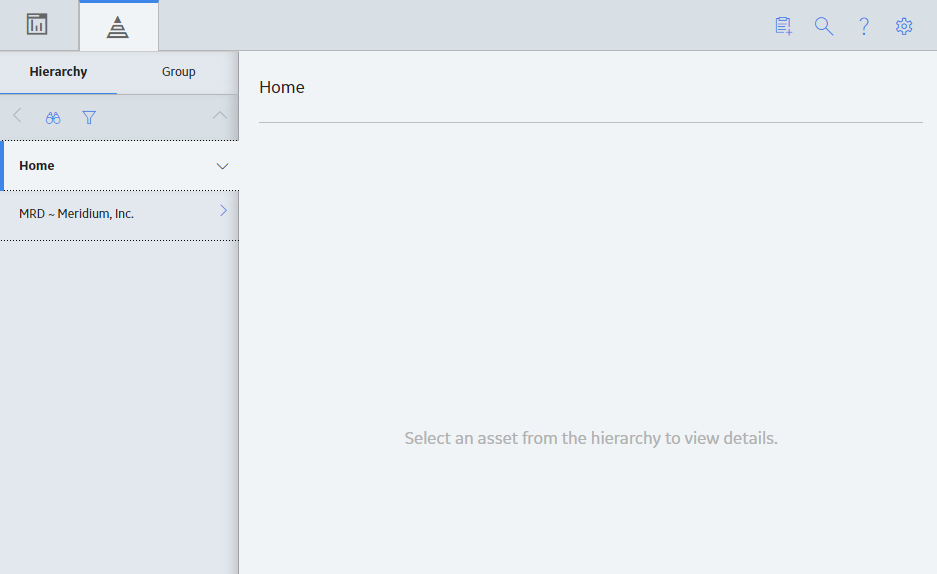Open the settings gear icon
Viewport: 937px width, 574px height.
coord(904,26)
